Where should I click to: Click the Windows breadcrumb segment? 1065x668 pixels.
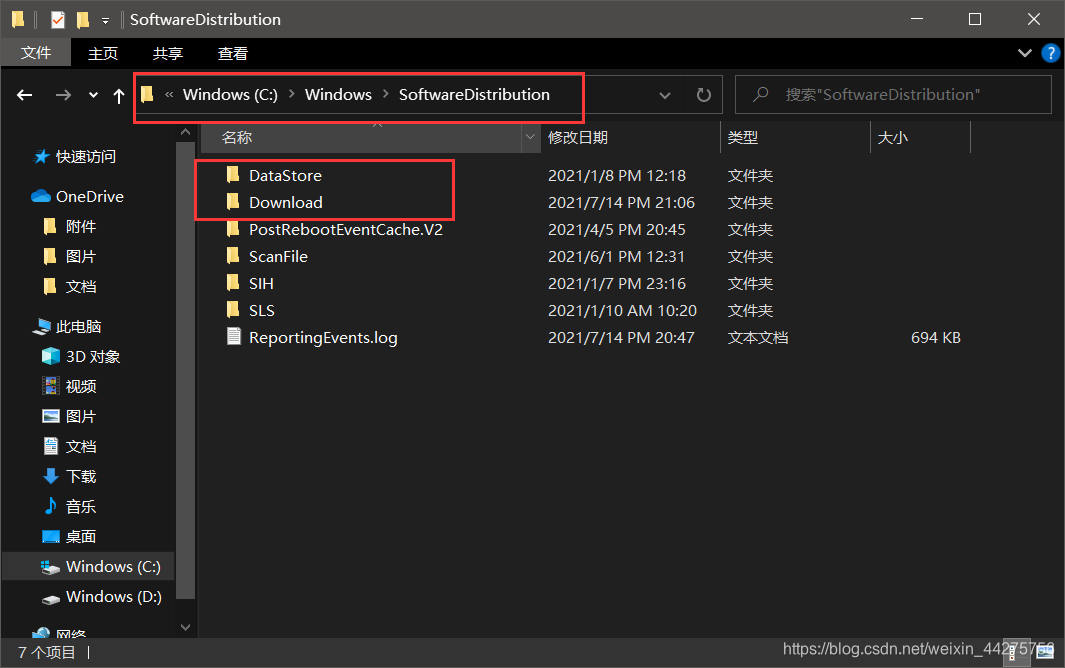[x=338, y=94]
